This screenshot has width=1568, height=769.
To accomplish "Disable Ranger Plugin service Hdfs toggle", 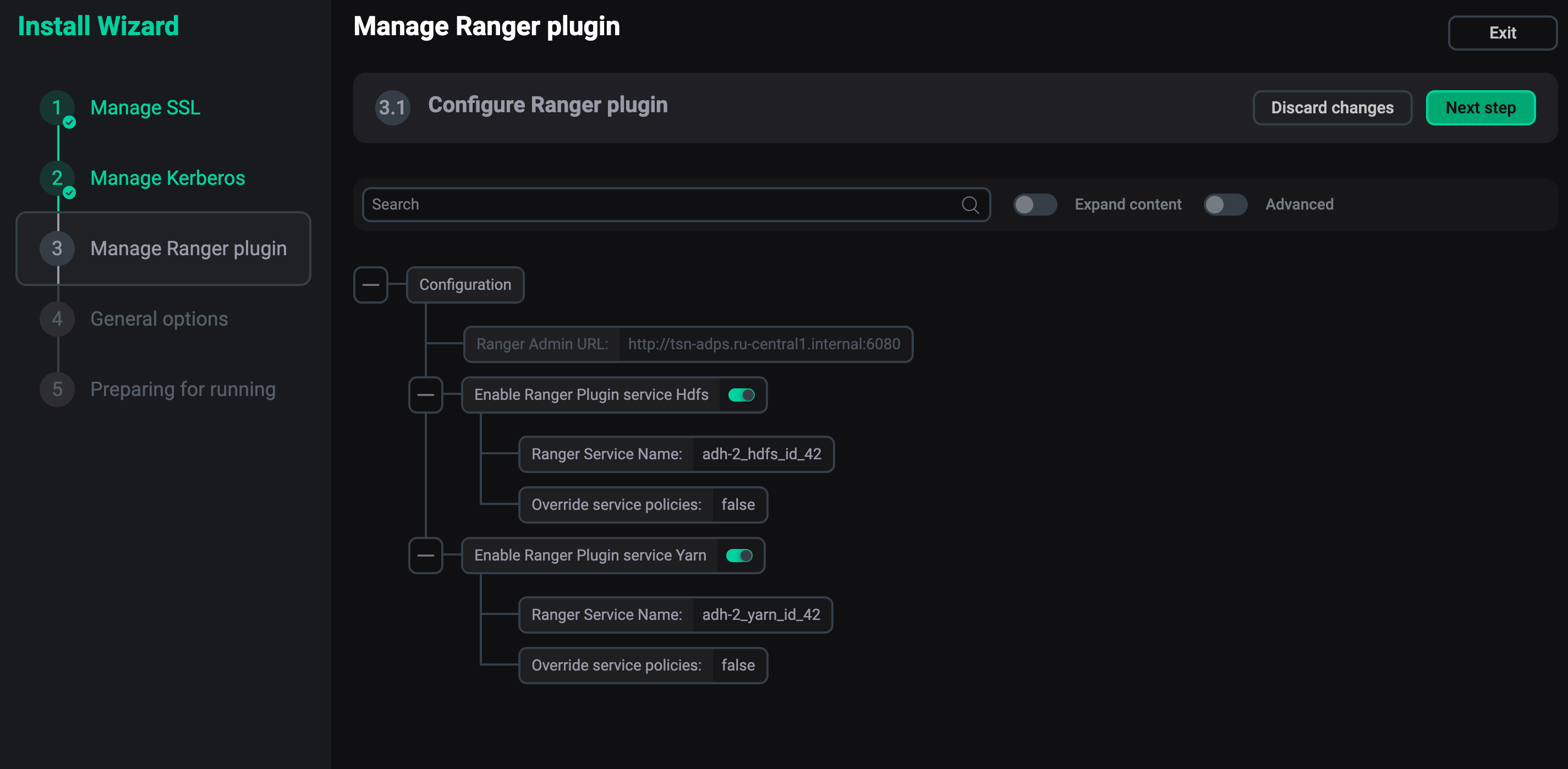I will point(742,395).
